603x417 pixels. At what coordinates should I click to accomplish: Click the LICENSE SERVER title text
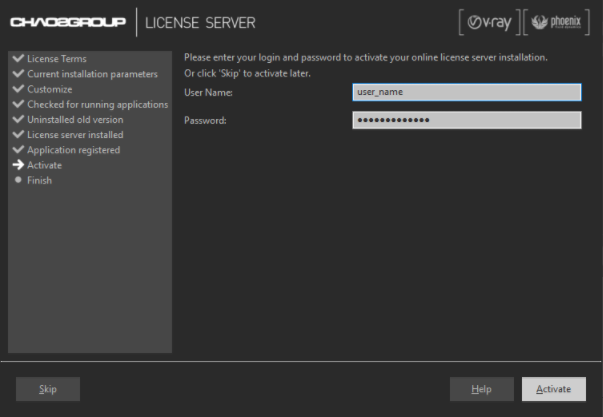[x=200, y=23]
